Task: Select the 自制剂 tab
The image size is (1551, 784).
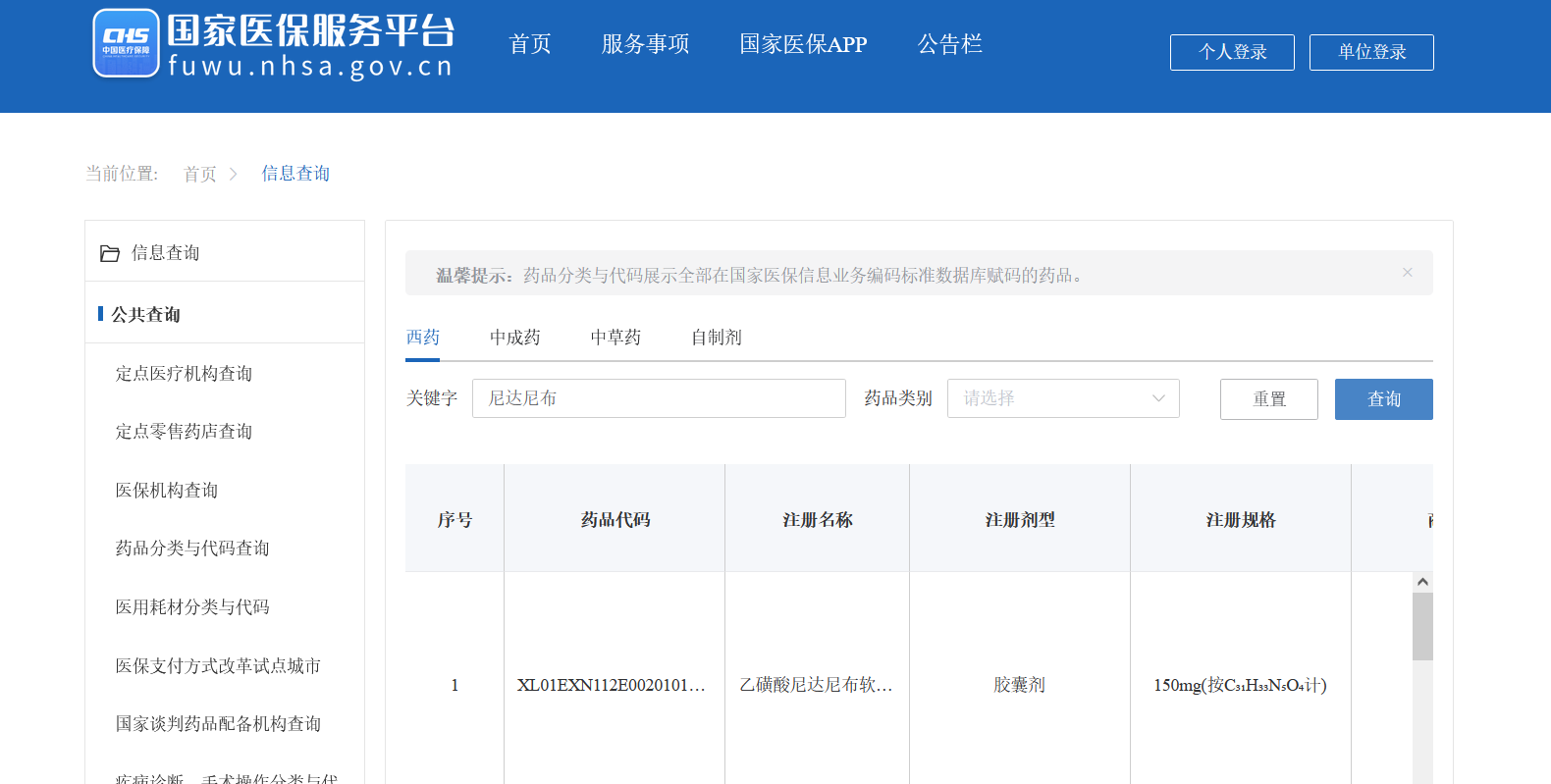Action: click(716, 338)
